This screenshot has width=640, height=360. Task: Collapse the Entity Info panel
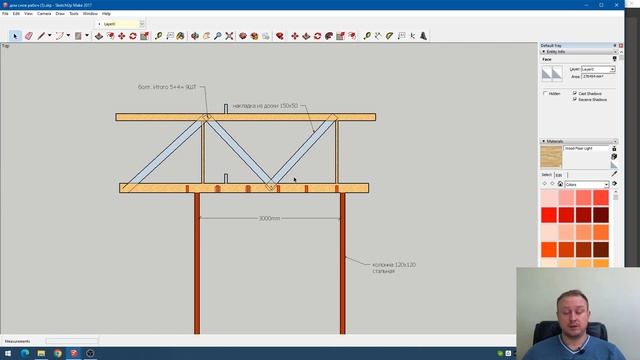point(544,52)
